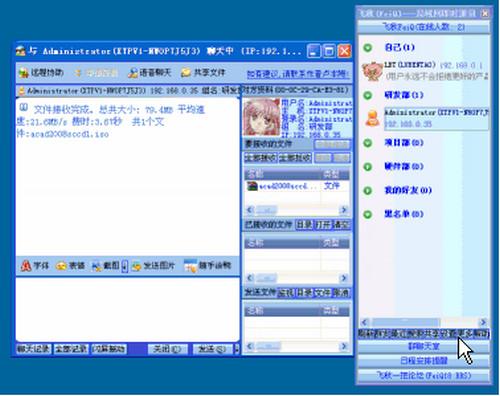This screenshot has width=500, height=396.
Task: Open the 聊天记录 chat history
Action: pos(34,349)
